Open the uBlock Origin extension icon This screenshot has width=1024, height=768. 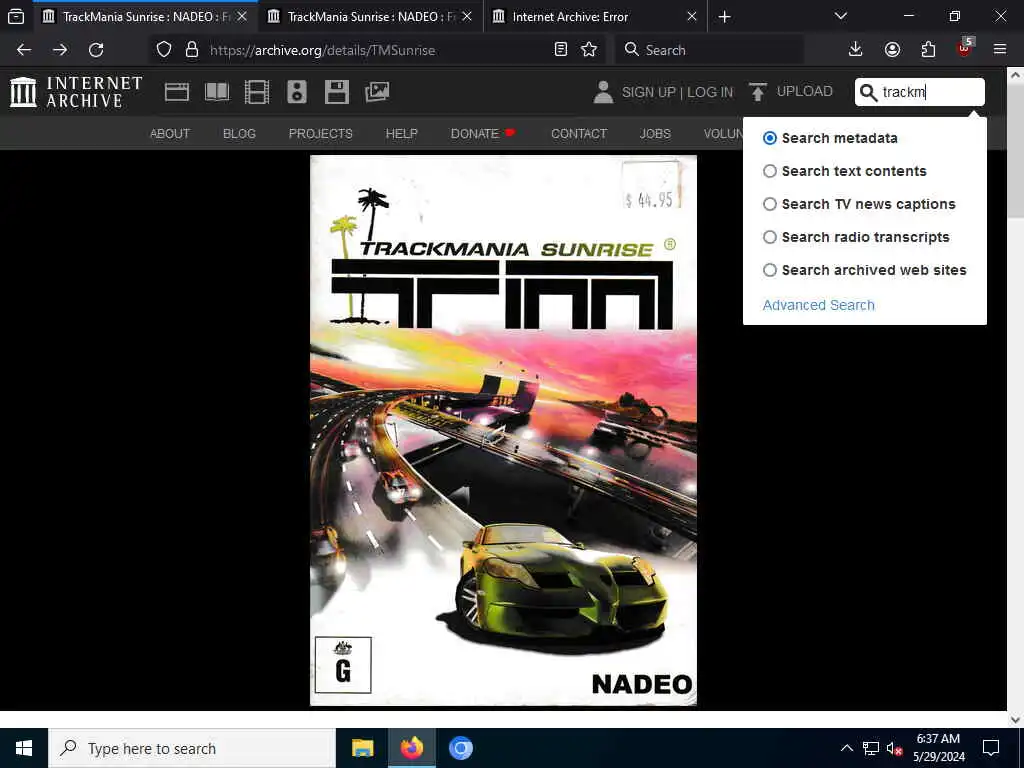click(965, 48)
